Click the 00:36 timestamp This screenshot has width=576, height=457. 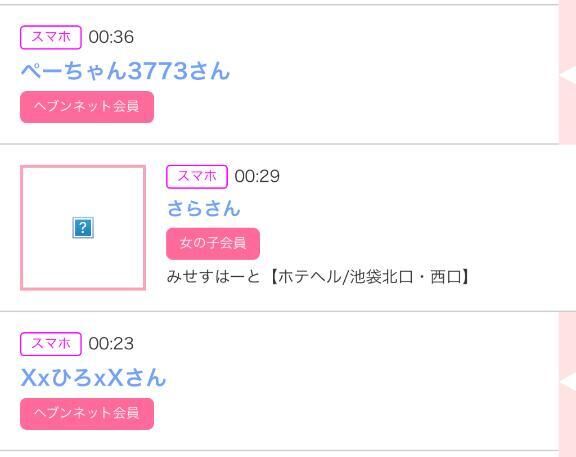111,37
